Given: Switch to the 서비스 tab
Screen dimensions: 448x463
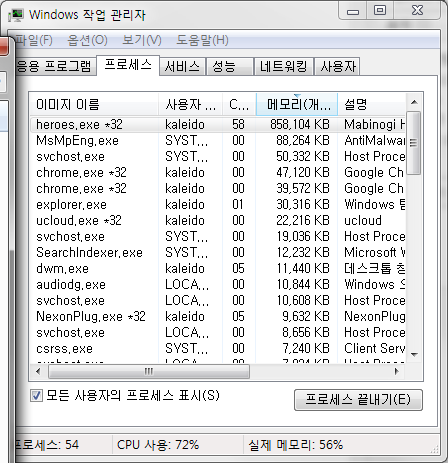Looking at the screenshot, I should [182, 67].
